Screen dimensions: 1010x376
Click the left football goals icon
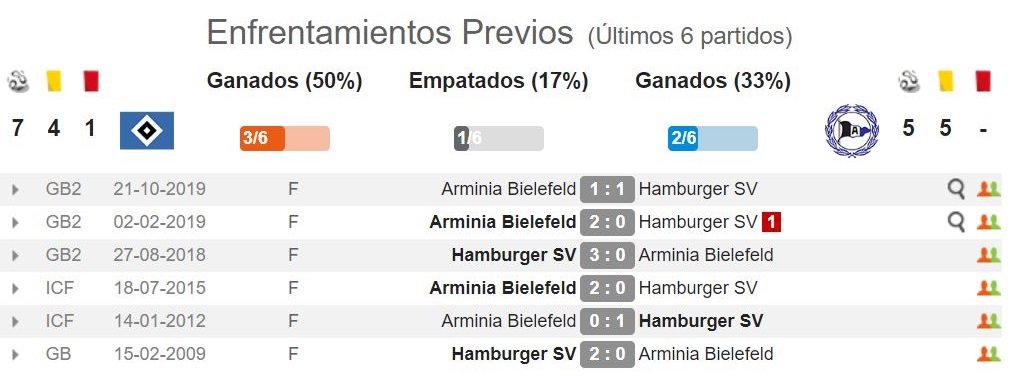click(x=18, y=82)
